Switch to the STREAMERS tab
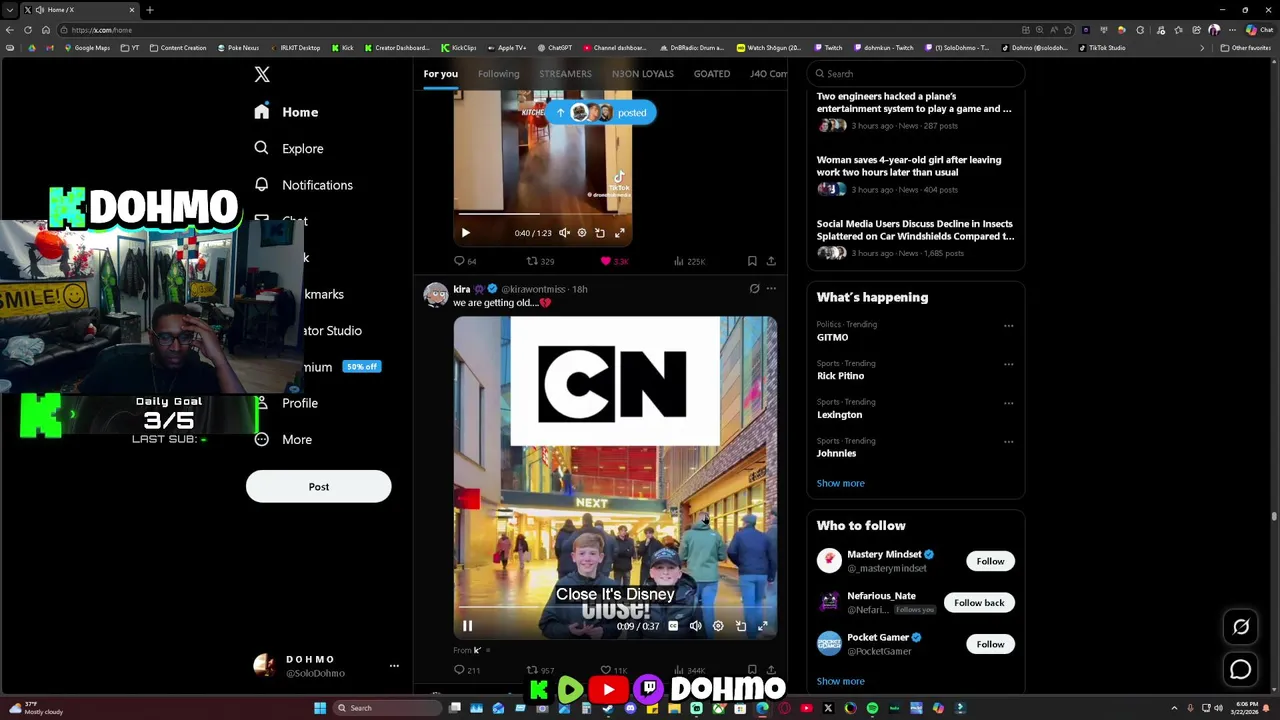 point(565,74)
